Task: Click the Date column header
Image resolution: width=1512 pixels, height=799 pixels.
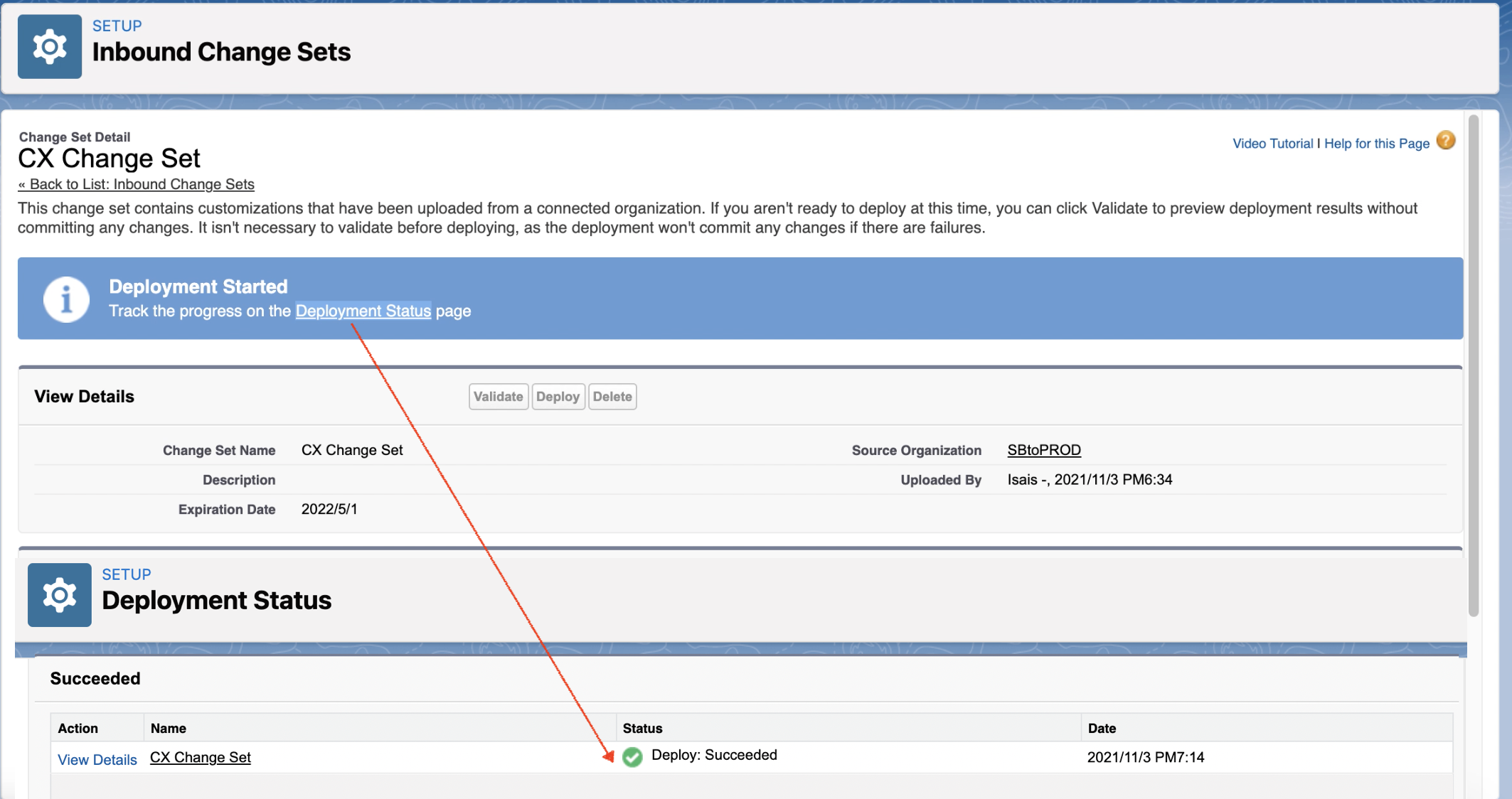Action: point(1102,728)
